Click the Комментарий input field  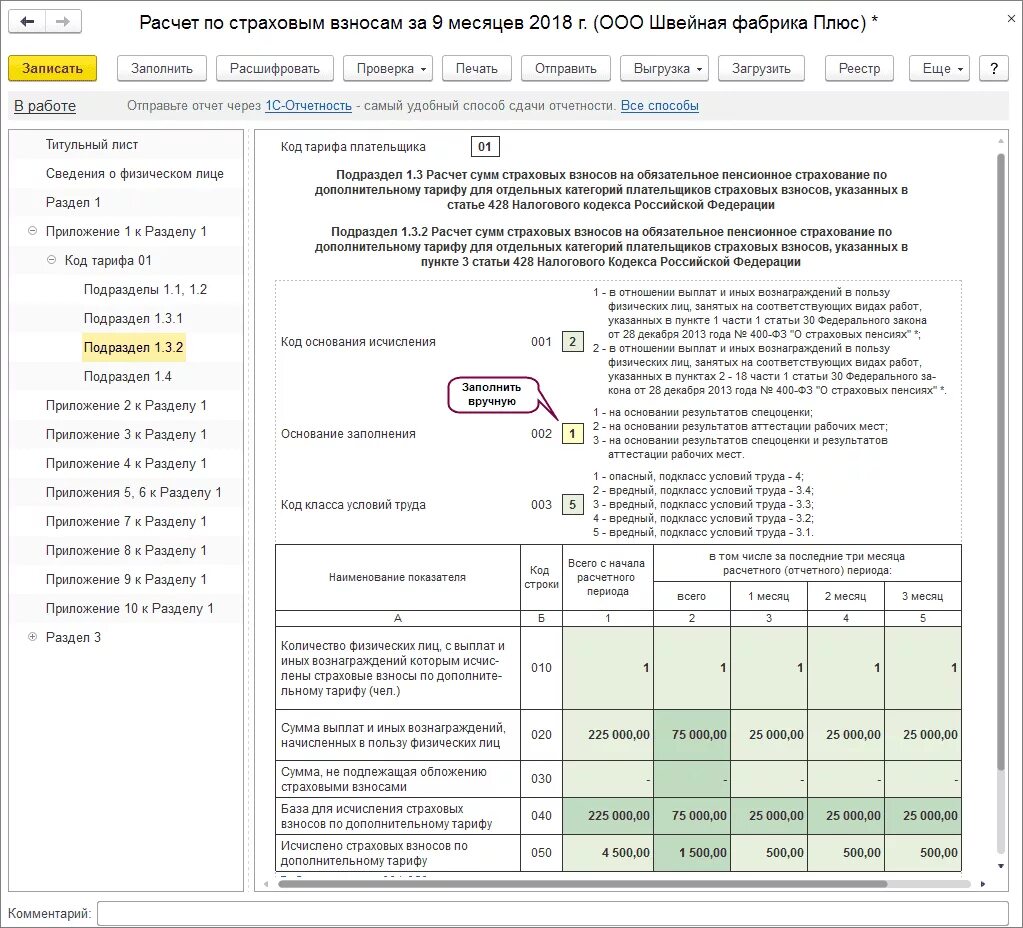click(x=553, y=913)
